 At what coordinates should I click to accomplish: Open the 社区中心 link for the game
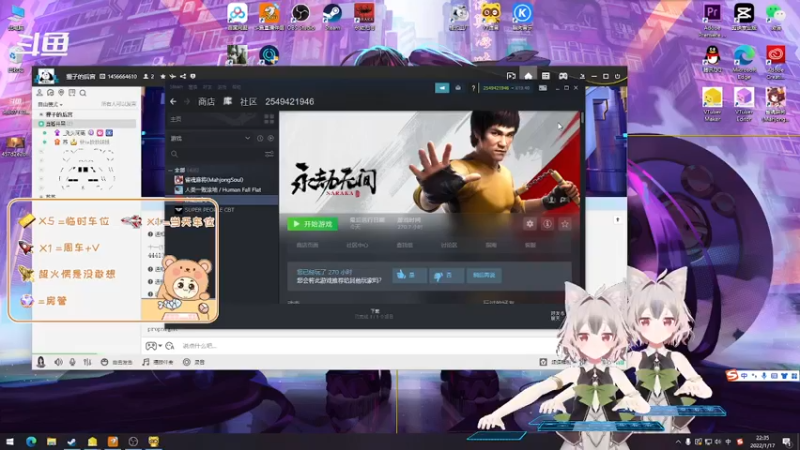click(x=357, y=245)
